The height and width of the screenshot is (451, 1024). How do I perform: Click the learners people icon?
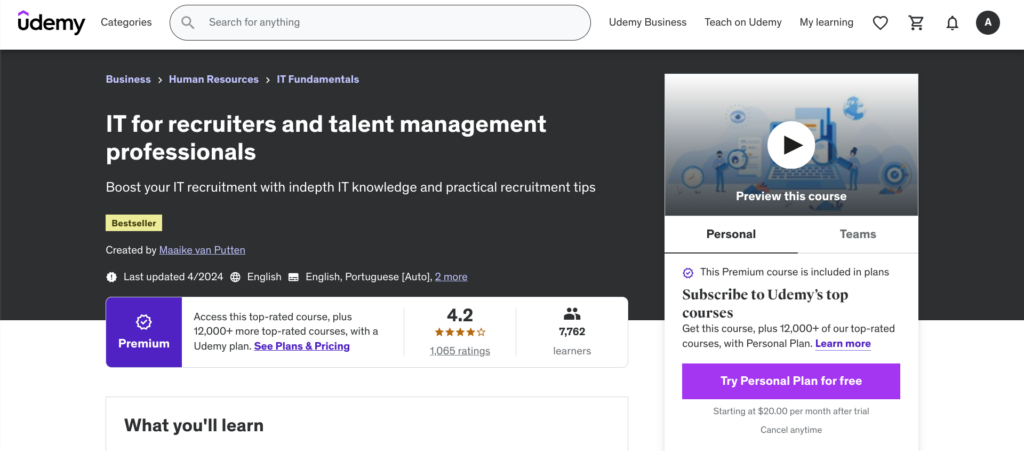572,314
